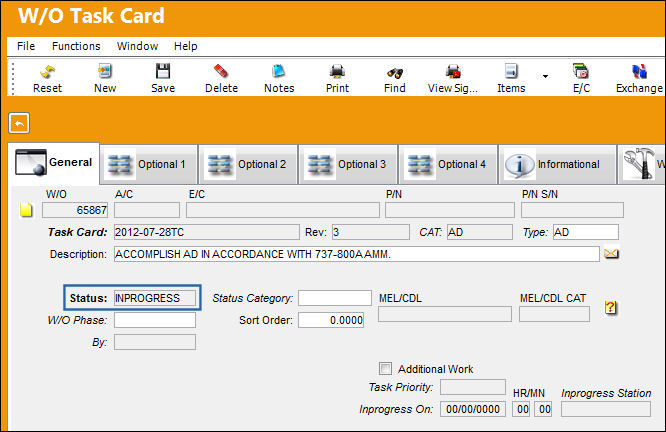Click the MEL/CDL CAT field
The image size is (666, 432).
(x=554, y=314)
